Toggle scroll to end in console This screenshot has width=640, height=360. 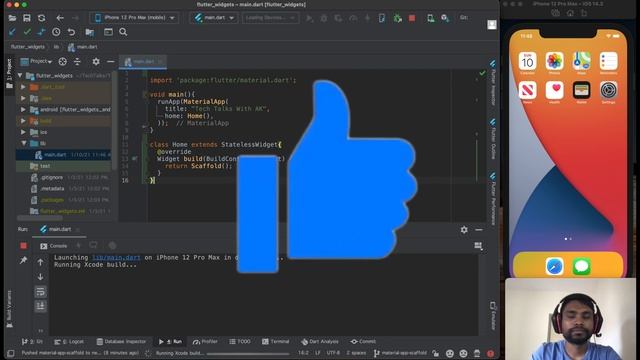pyautogui.click(x=40, y=306)
